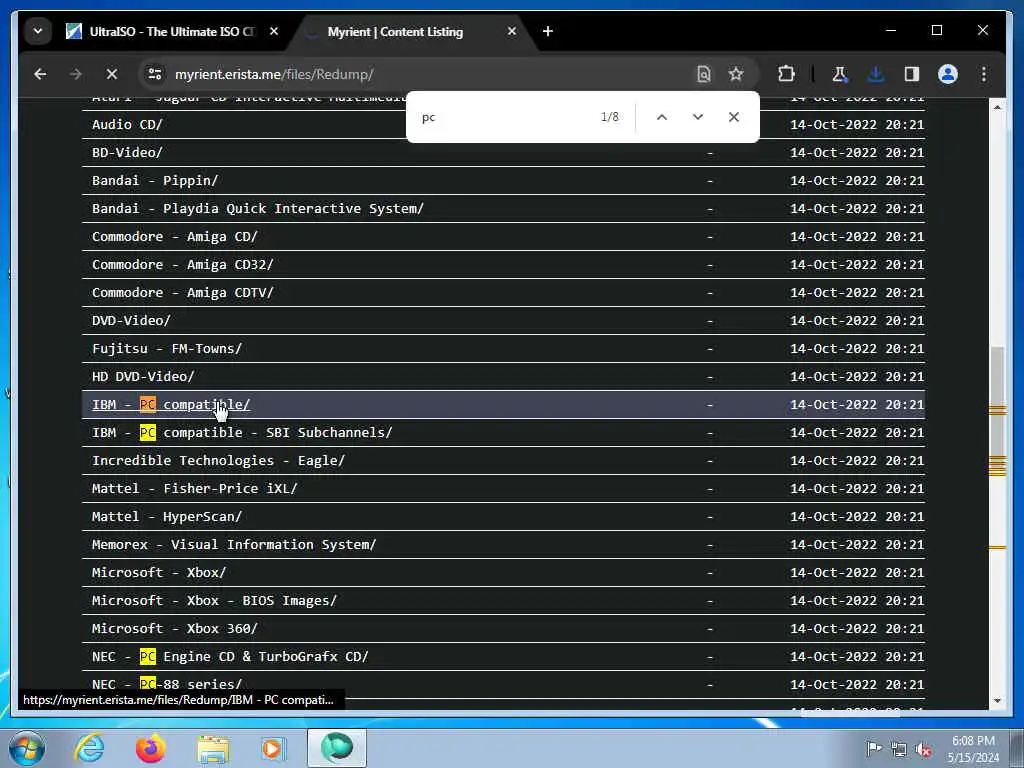Screen dimensions: 1024x768
Task: Open HD DVD-Video/ folder
Action: pos(143,377)
